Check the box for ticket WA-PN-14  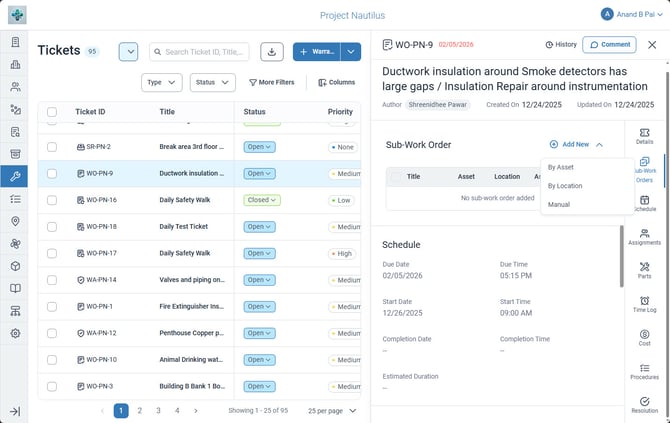52,280
